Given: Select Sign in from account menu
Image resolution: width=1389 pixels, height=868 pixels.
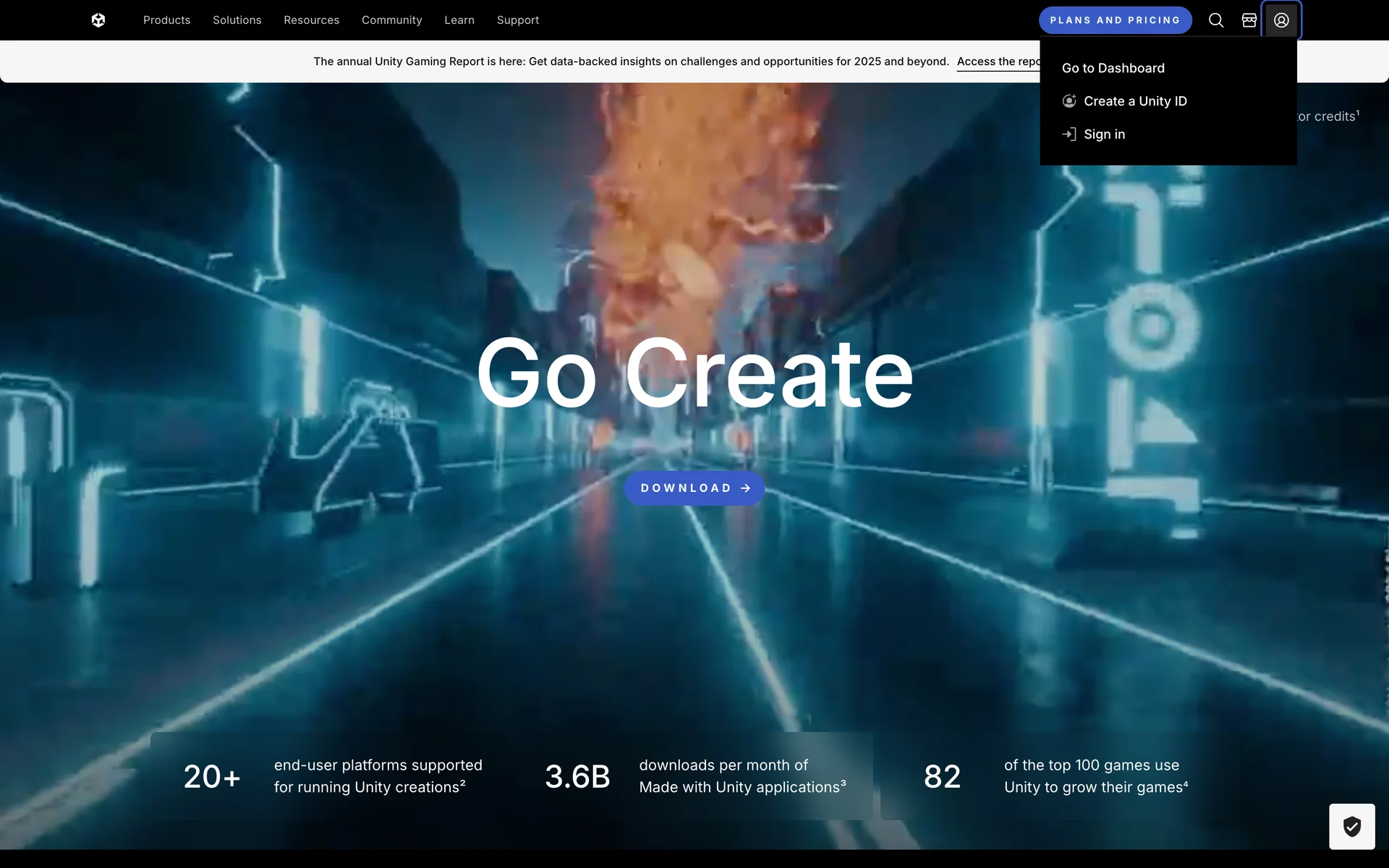Looking at the screenshot, I should pos(1104,135).
